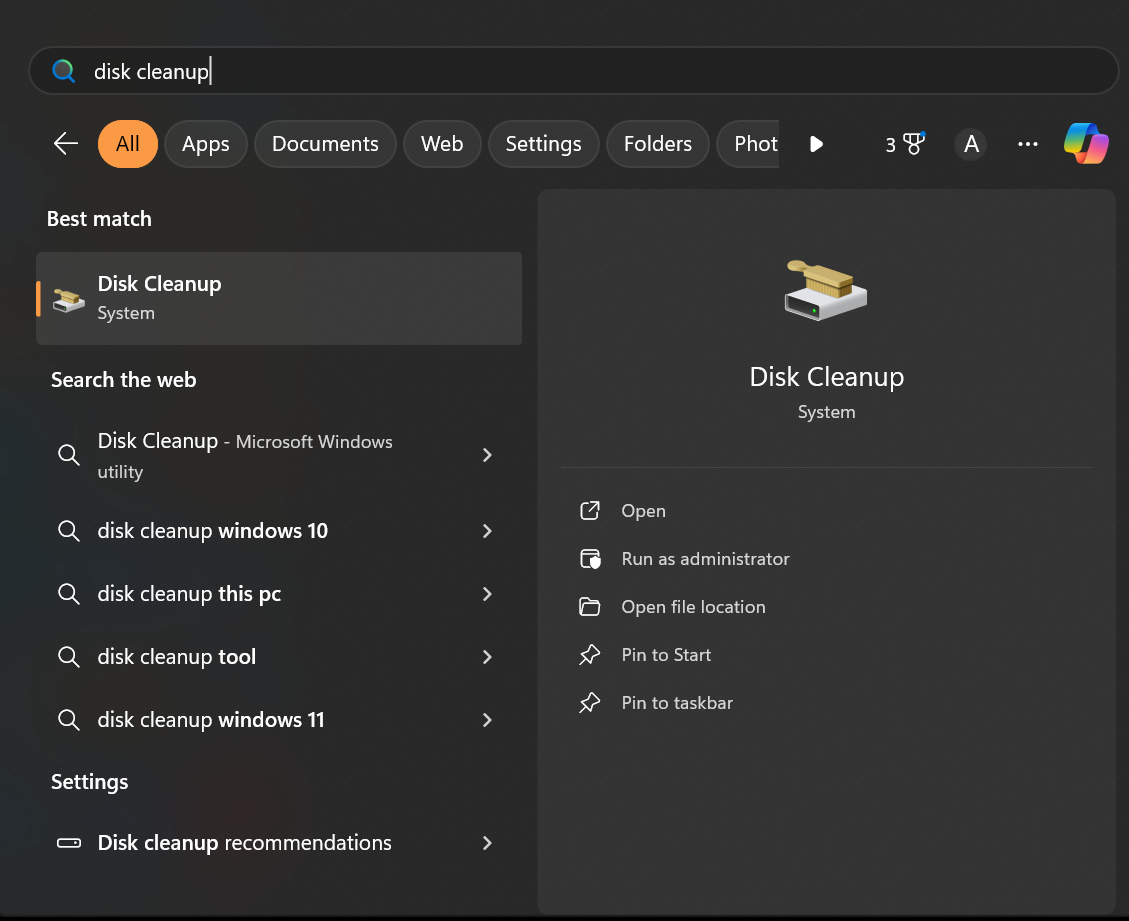The image size is (1129, 921).
Task: Select 'disk cleanup windows 10' web suggestion text
Action: tap(212, 531)
